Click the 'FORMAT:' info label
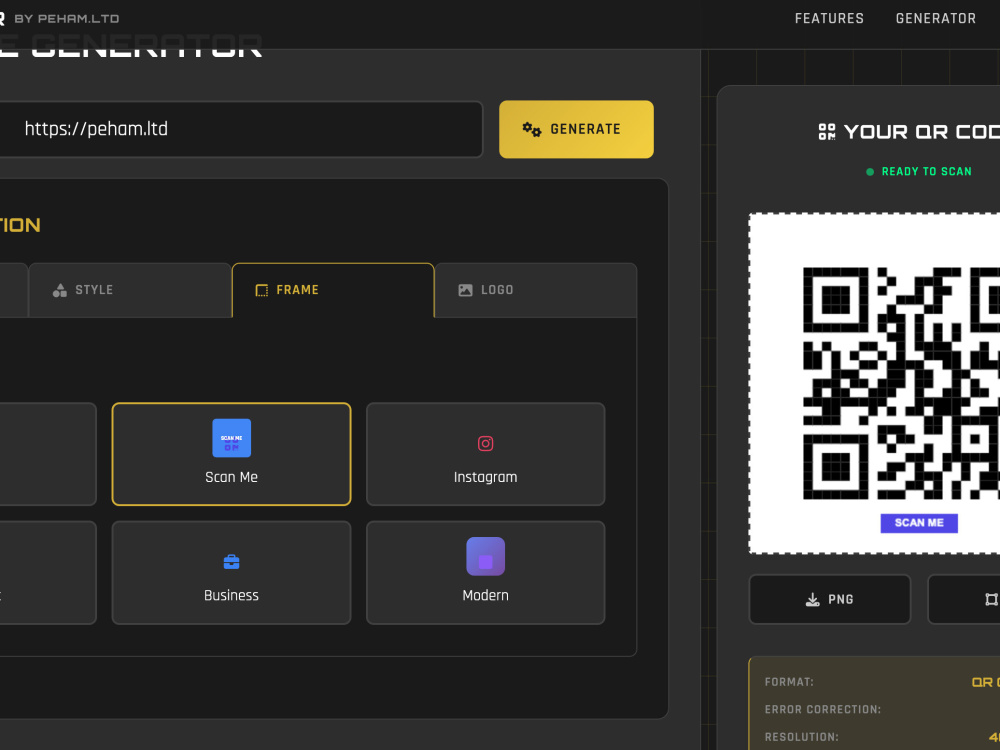This screenshot has width=1000, height=750. [x=789, y=682]
